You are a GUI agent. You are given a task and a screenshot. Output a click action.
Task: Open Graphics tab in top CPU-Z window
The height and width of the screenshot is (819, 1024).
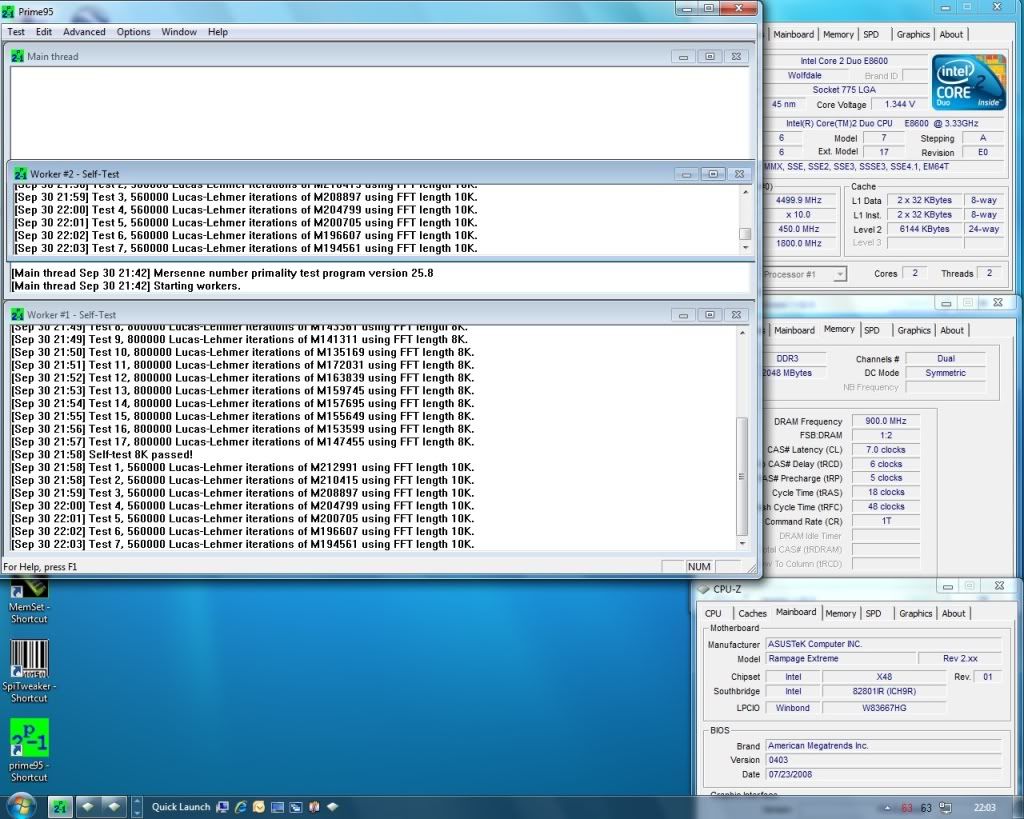(913, 35)
